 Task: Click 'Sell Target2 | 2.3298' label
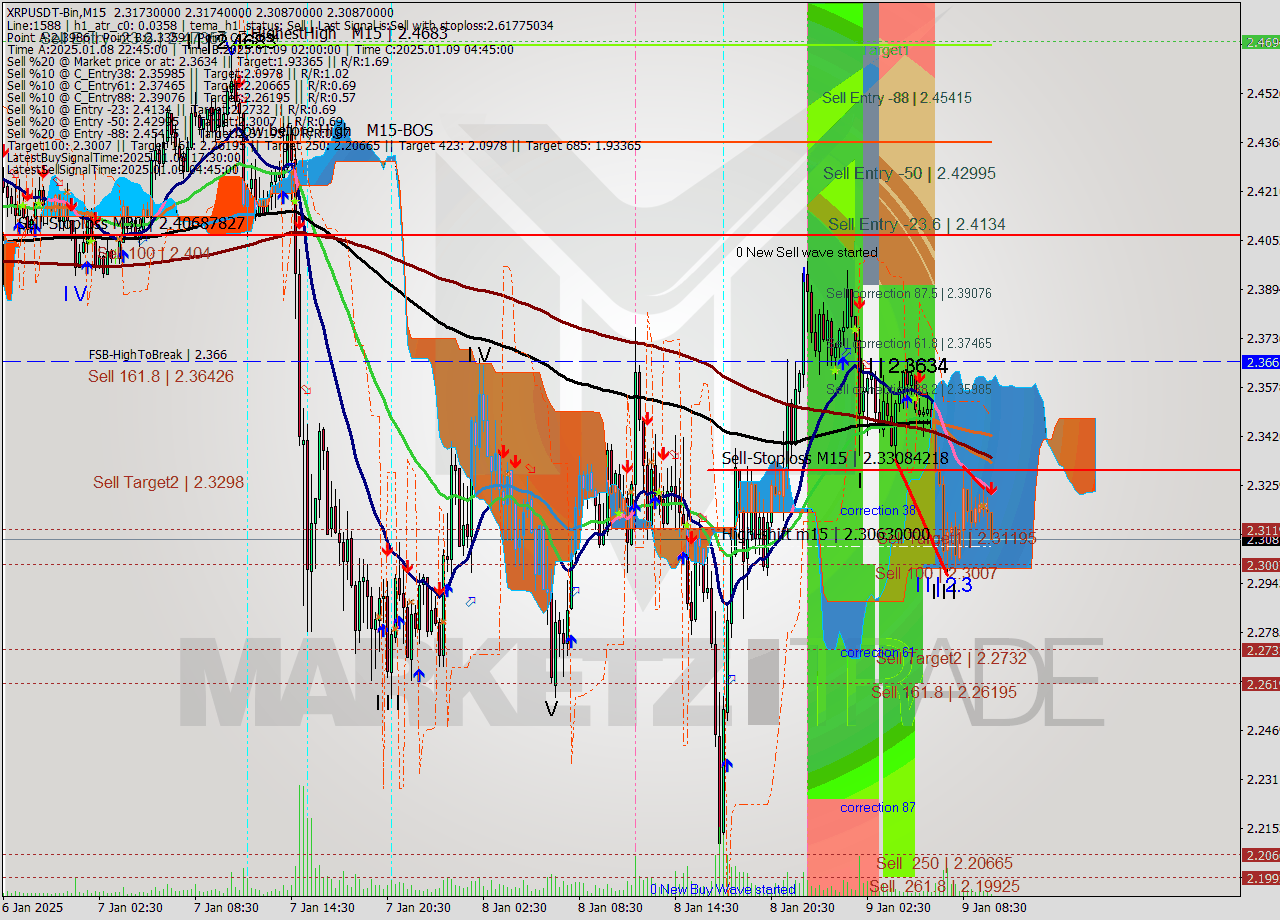[169, 483]
